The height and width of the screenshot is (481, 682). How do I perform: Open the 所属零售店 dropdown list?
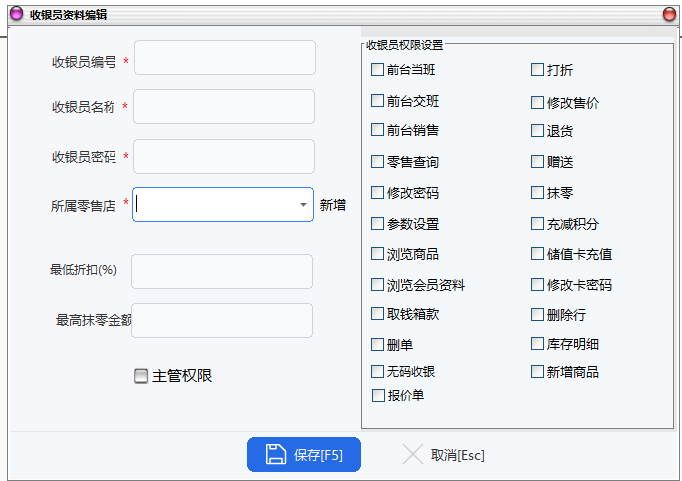pyautogui.click(x=303, y=205)
